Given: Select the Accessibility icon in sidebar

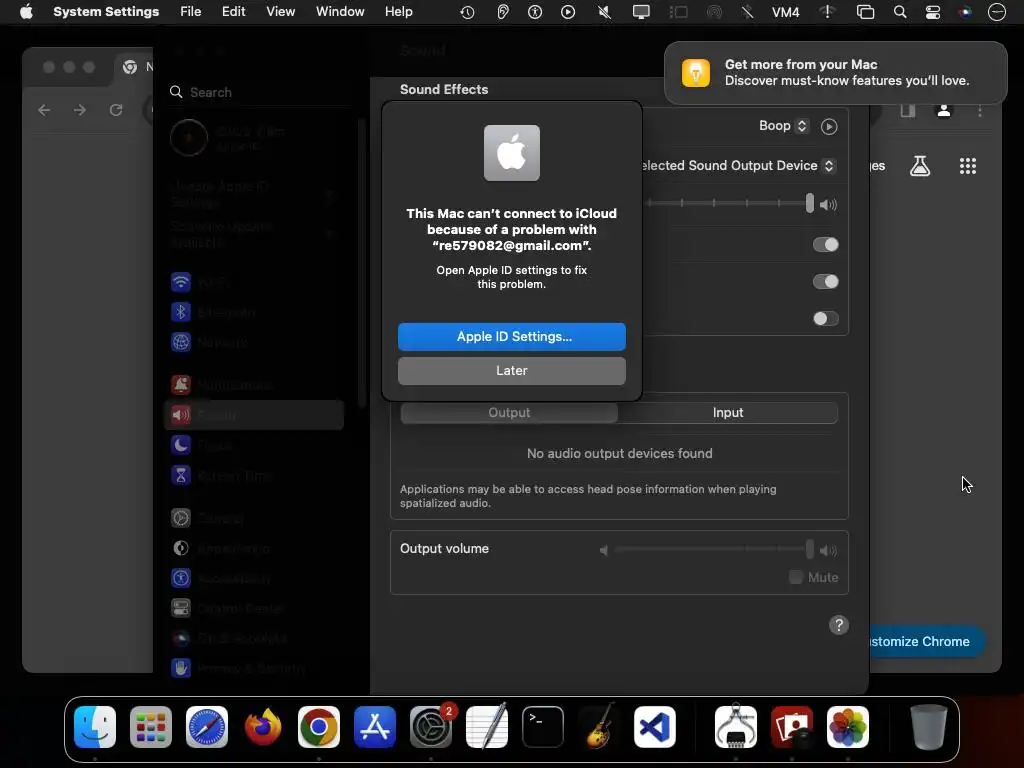Looking at the screenshot, I should 181,578.
